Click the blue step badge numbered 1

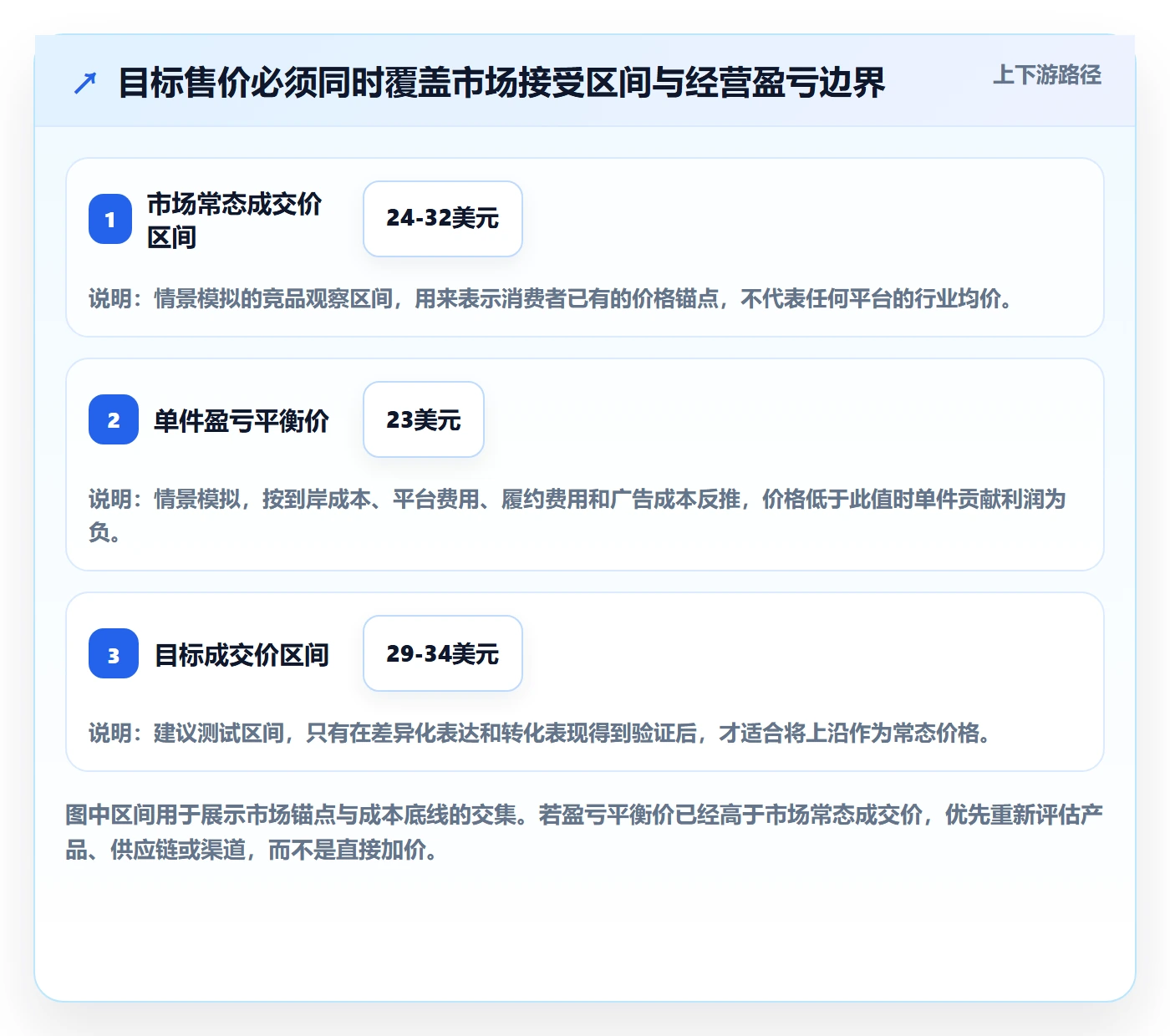[x=110, y=219]
